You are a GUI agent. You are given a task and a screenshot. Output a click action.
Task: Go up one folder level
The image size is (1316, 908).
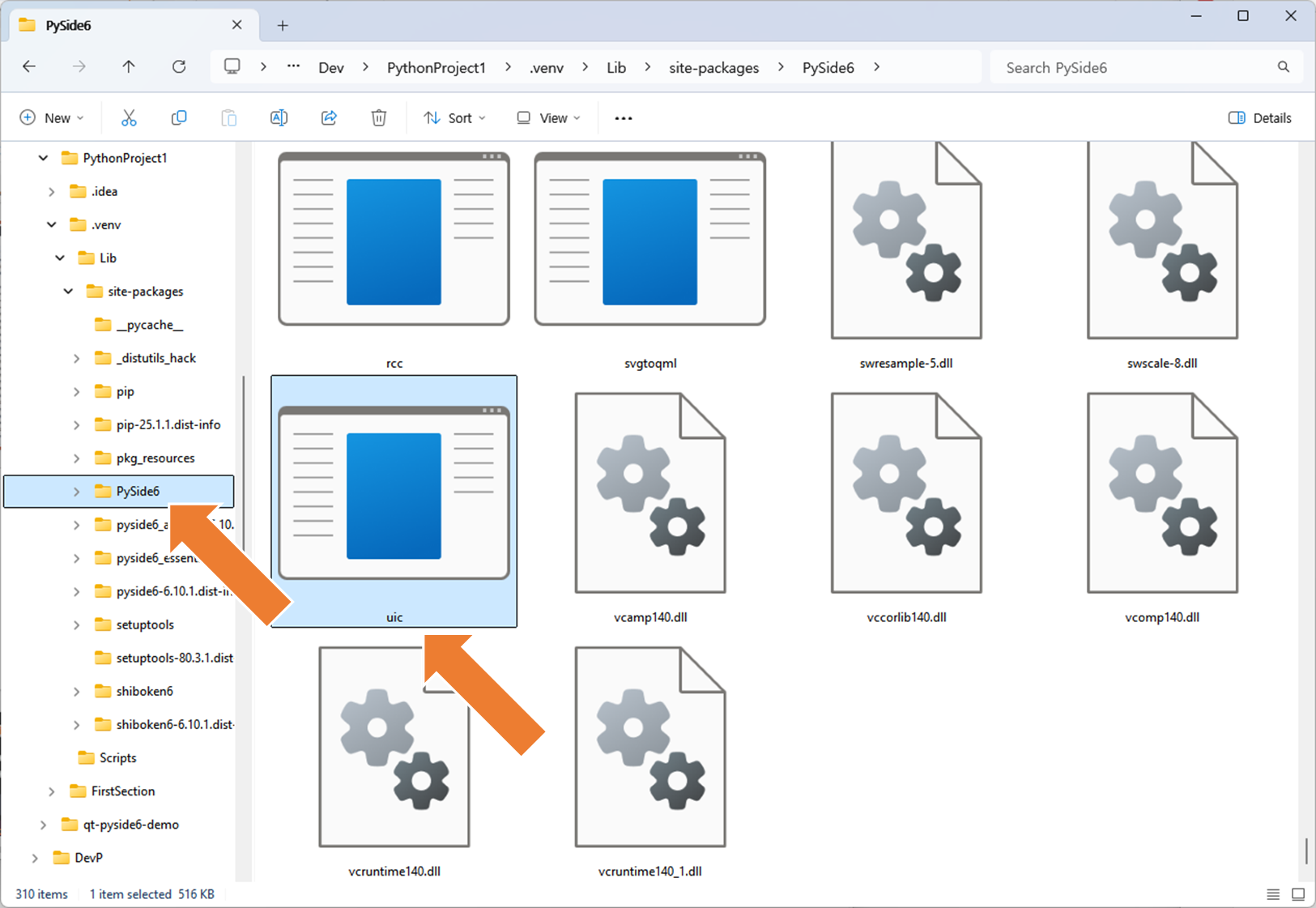pos(129,67)
